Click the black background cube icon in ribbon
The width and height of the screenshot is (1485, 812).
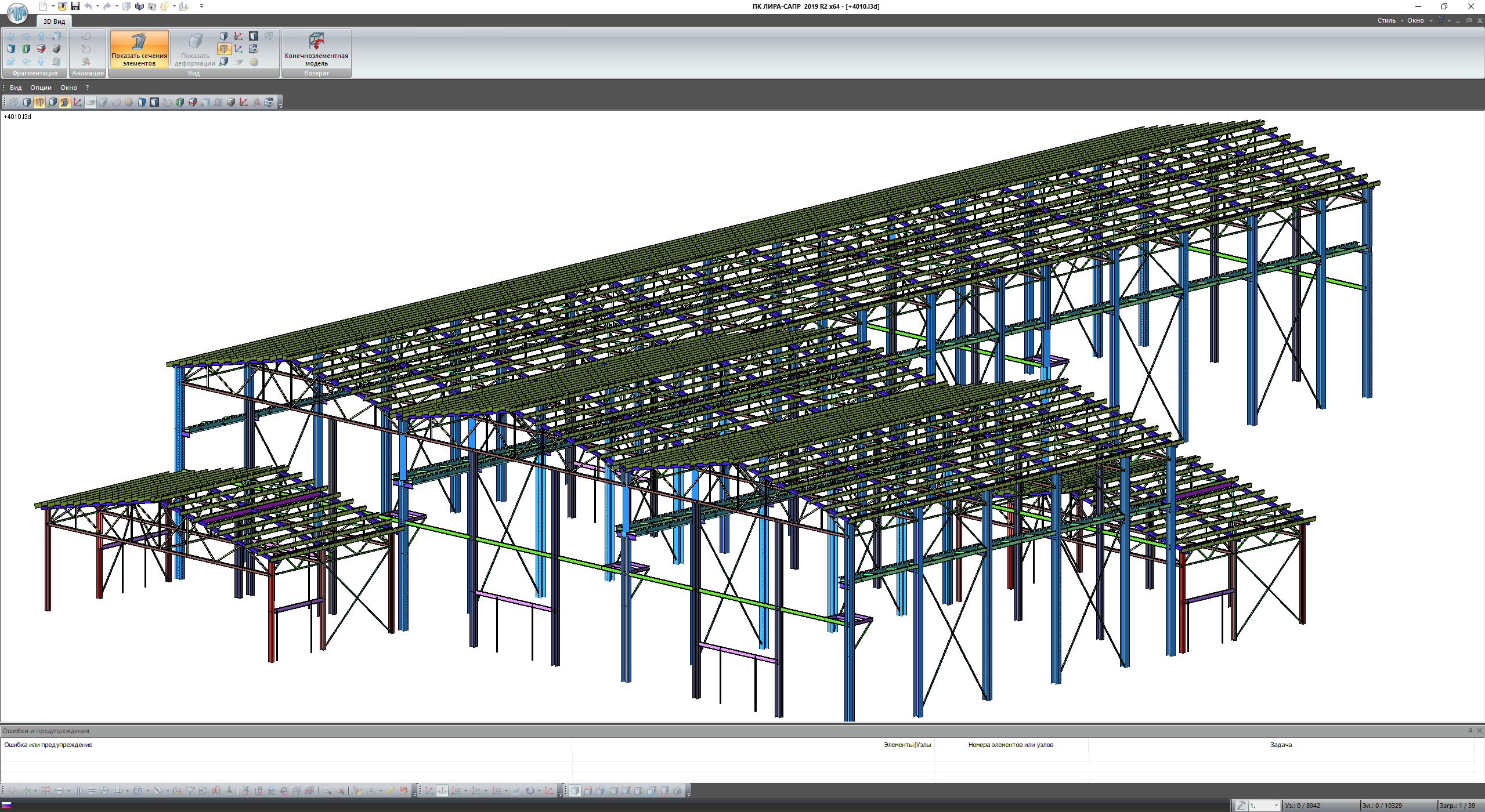254,36
